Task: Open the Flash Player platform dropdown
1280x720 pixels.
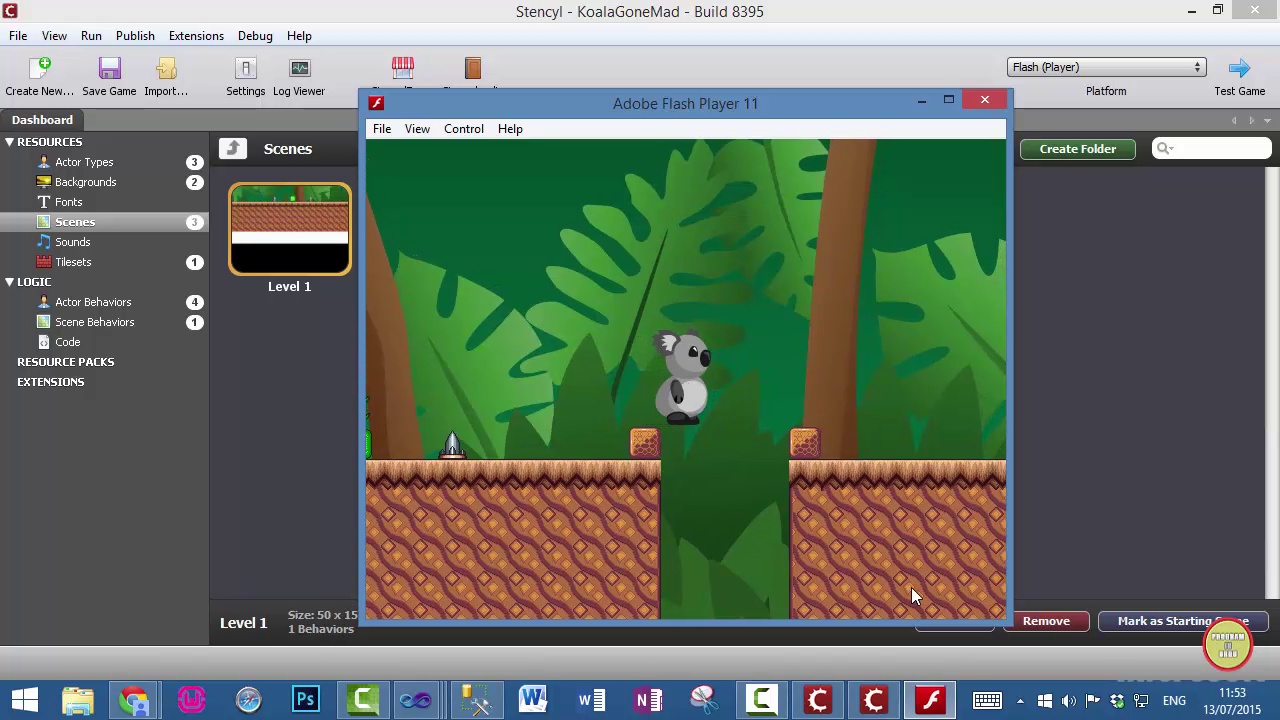Action: (1106, 67)
